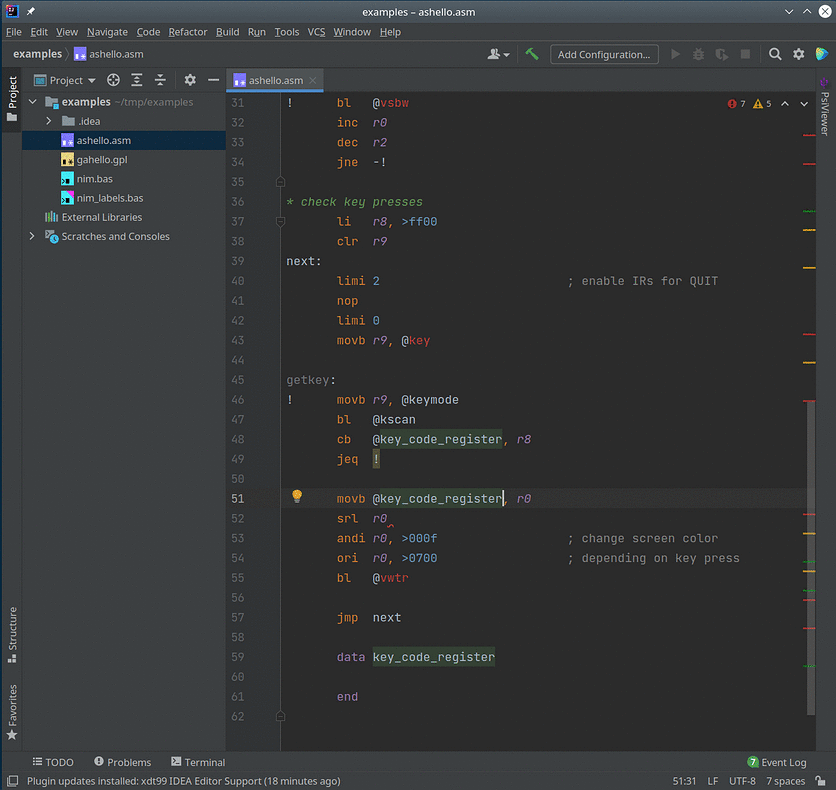Viewport: 836px width, 790px height.
Task: Click Add Configuration button
Action: (605, 54)
